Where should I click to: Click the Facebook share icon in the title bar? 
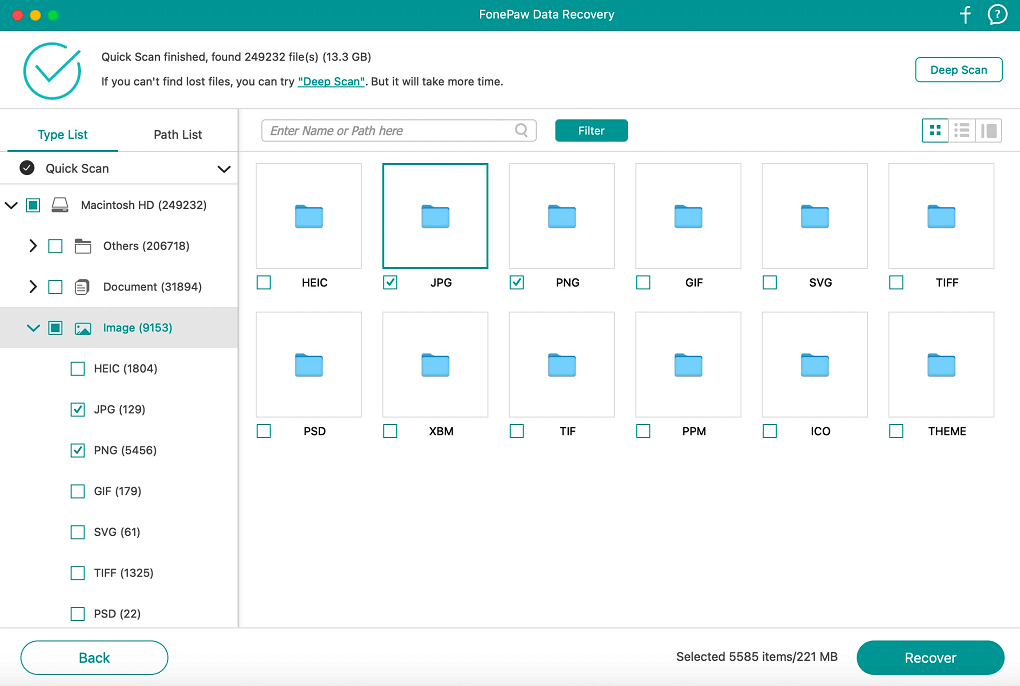pos(964,14)
